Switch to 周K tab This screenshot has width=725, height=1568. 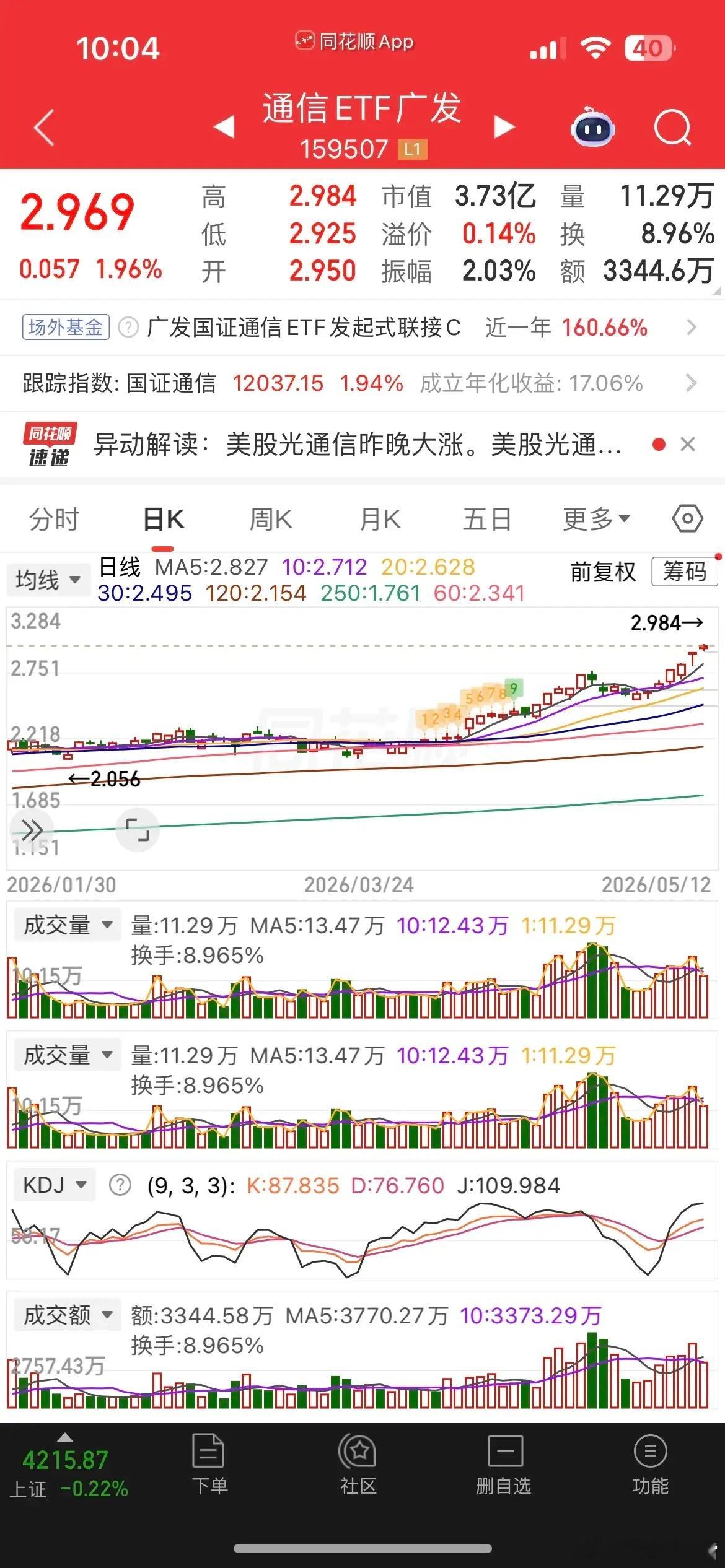pyautogui.click(x=271, y=519)
